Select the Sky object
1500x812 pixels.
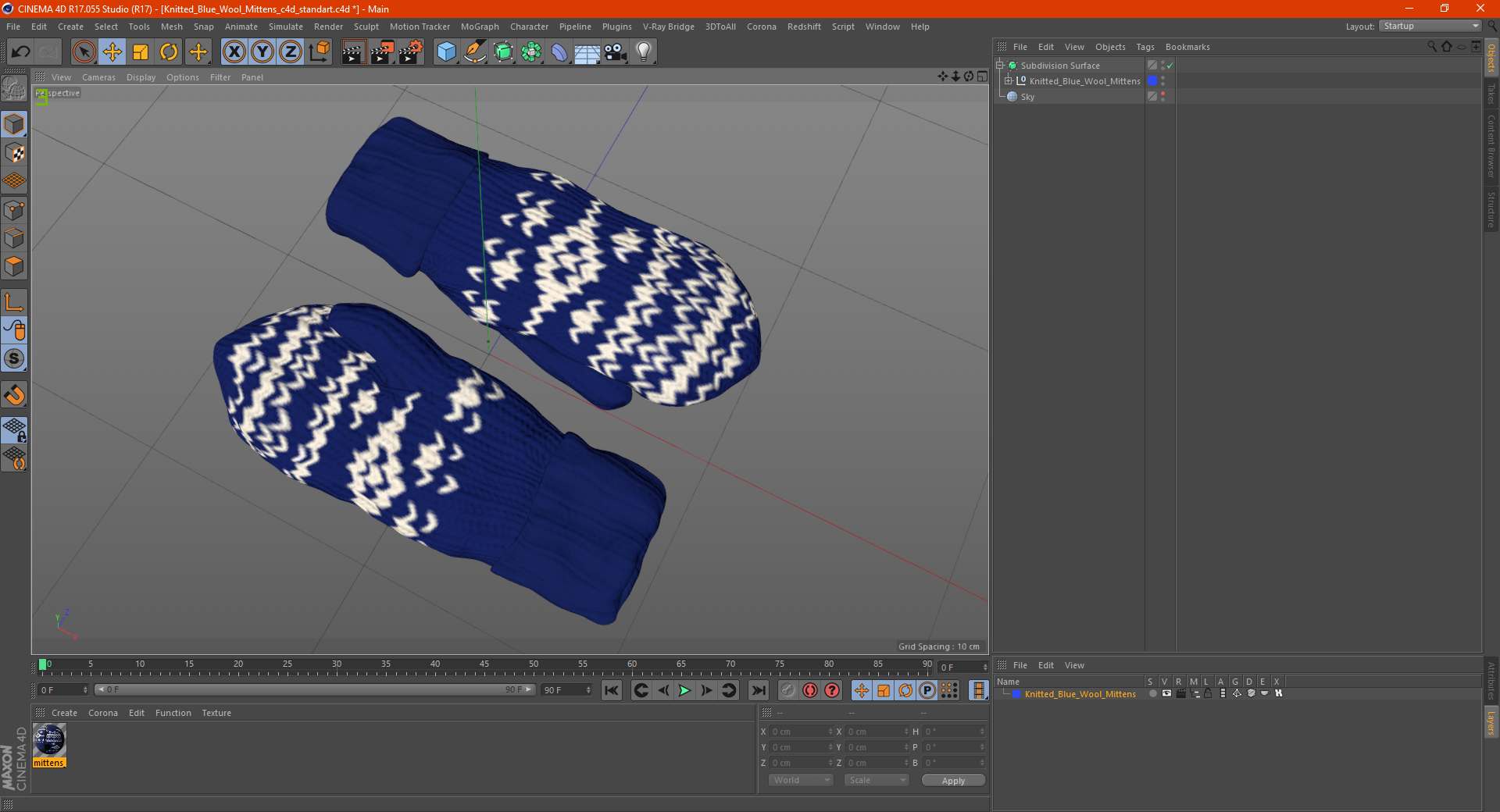(x=1027, y=97)
